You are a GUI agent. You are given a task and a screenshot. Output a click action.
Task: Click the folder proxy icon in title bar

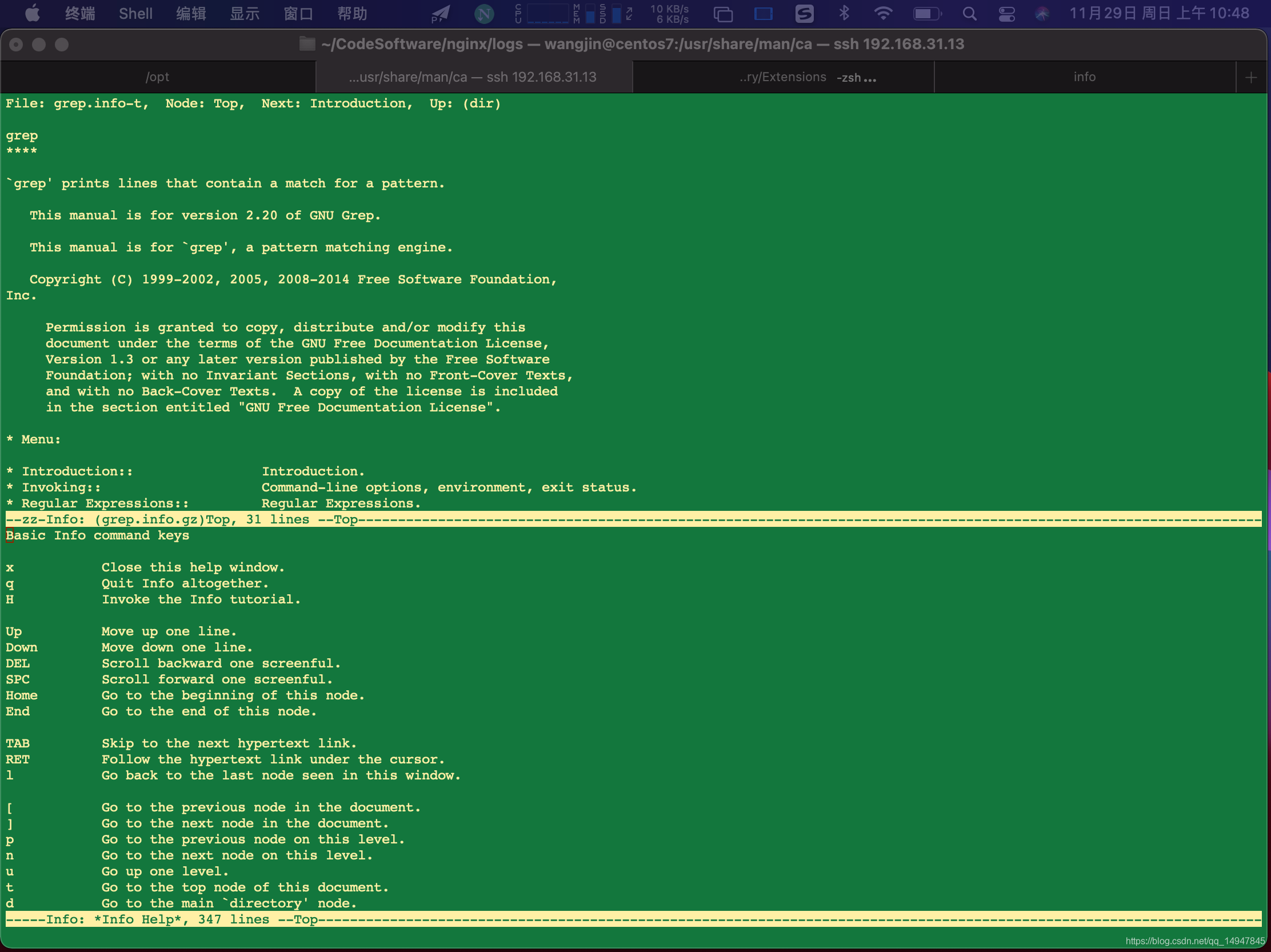[x=307, y=44]
